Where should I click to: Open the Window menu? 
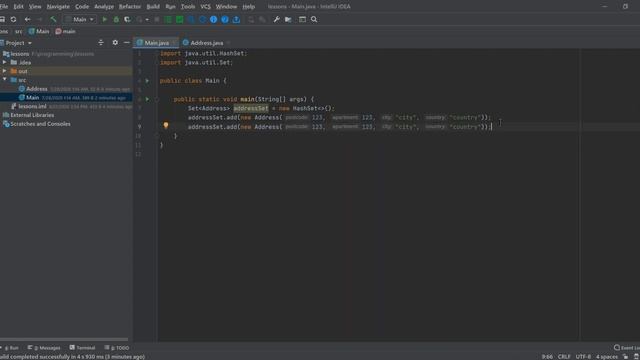pos(226,7)
